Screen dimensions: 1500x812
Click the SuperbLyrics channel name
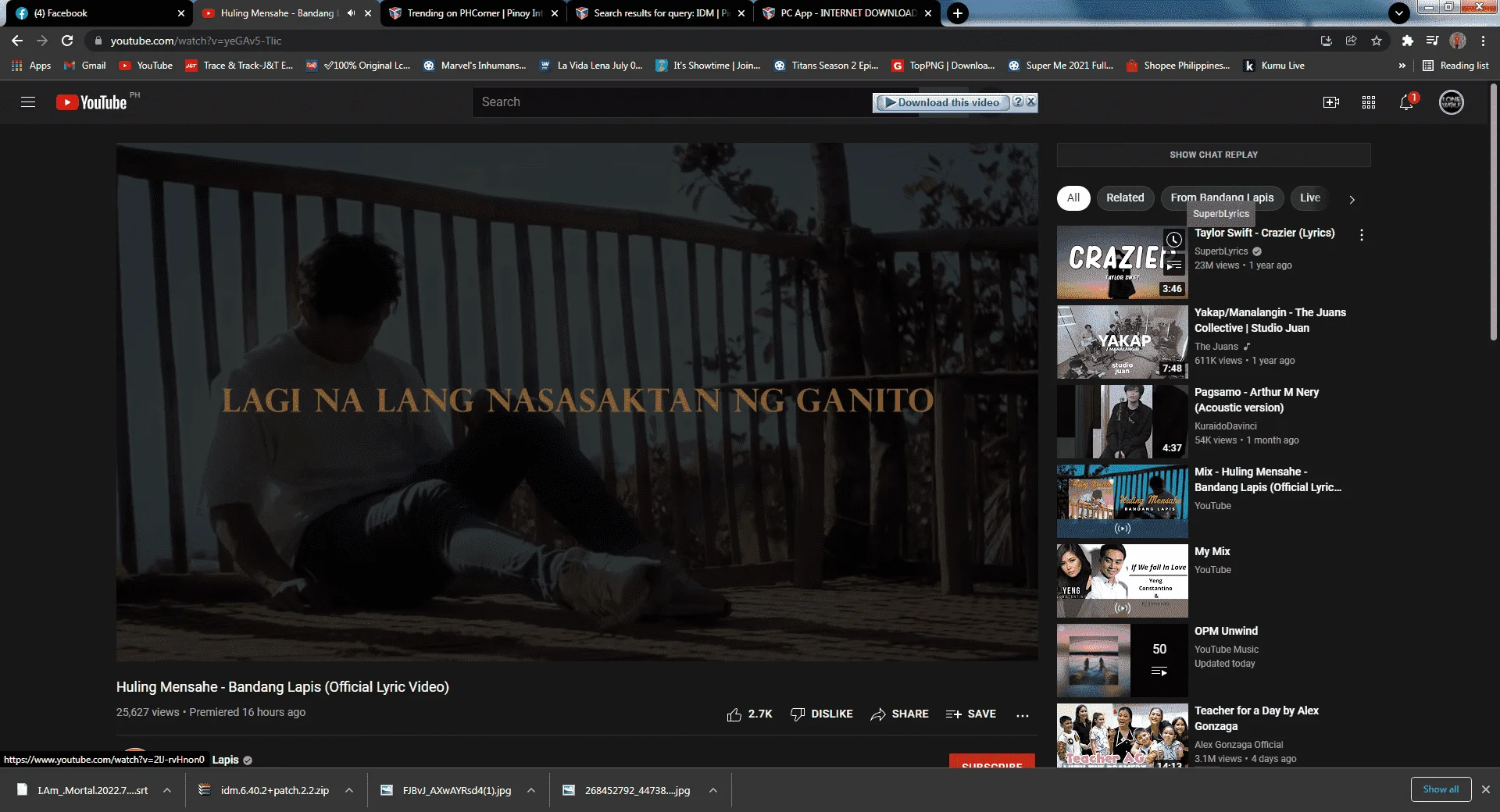(1221, 251)
